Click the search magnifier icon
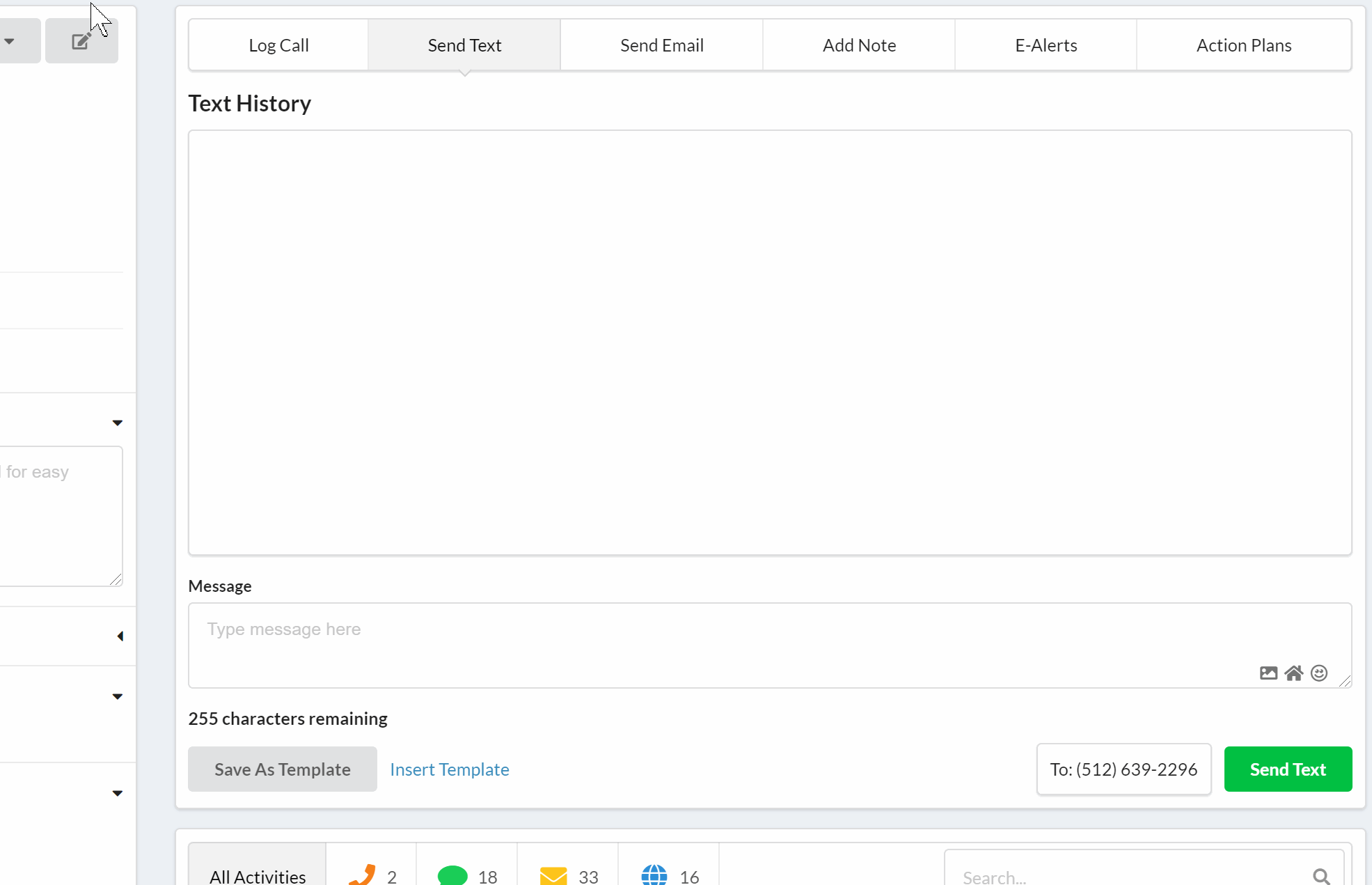Image resolution: width=1372 pixels, height=885 pixels. pyautogui.click(x=1321, y=876)
